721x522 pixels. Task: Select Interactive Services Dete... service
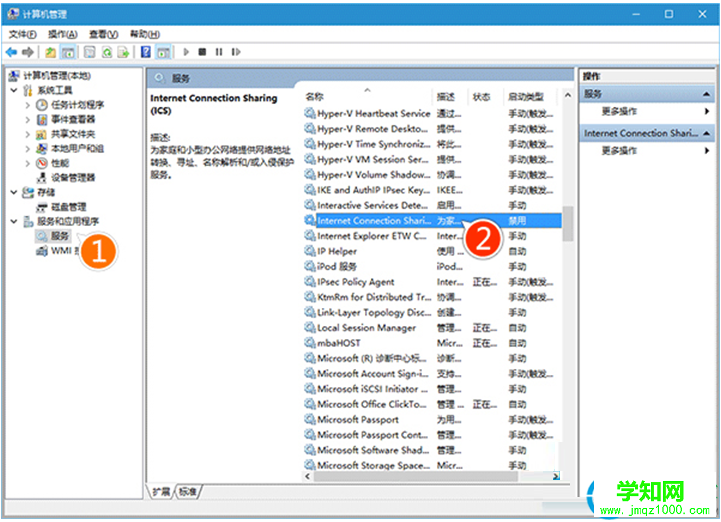tap(432, 205)
